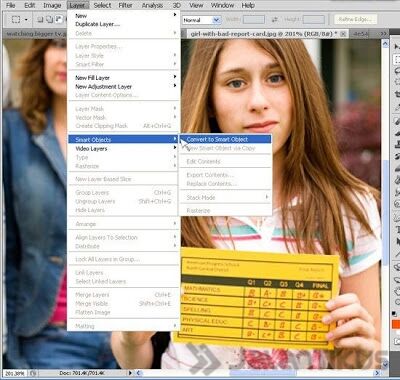Click the Merge Visible menu entry
Screen dimensions: 400x380
point(124,304)
